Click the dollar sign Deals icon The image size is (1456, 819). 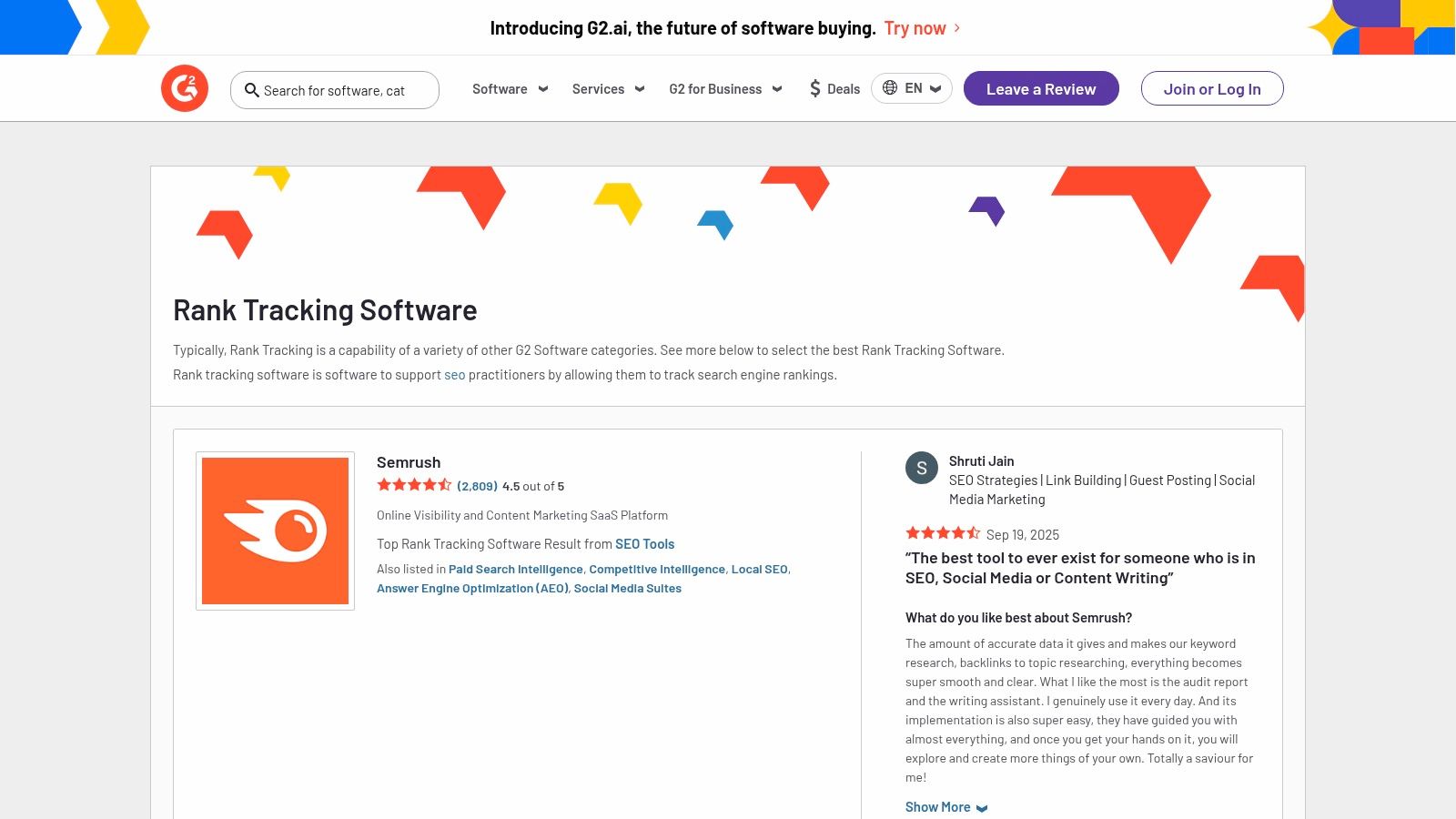tap(815, 89)
